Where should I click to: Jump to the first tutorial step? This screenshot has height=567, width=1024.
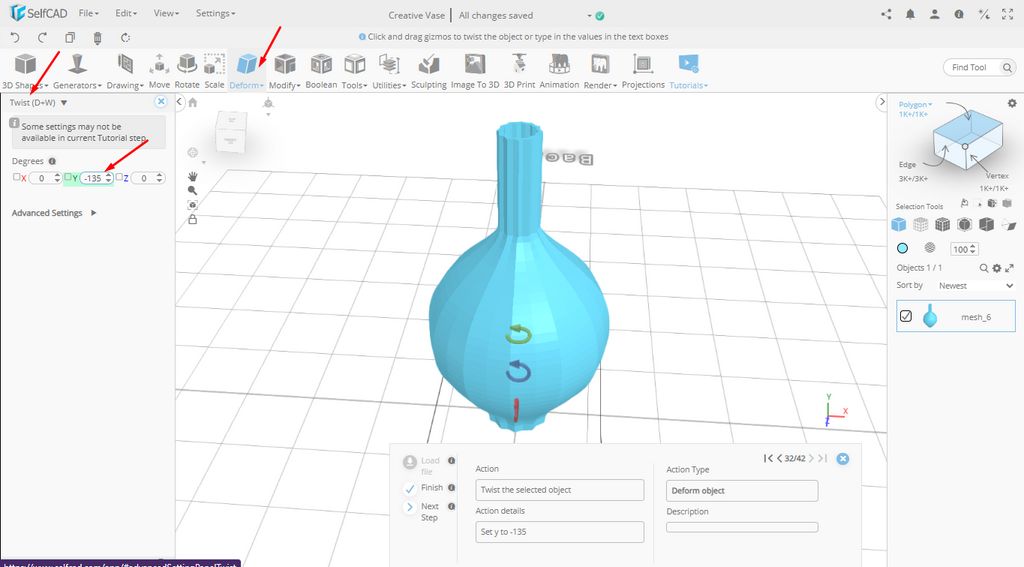coord(768,459)
